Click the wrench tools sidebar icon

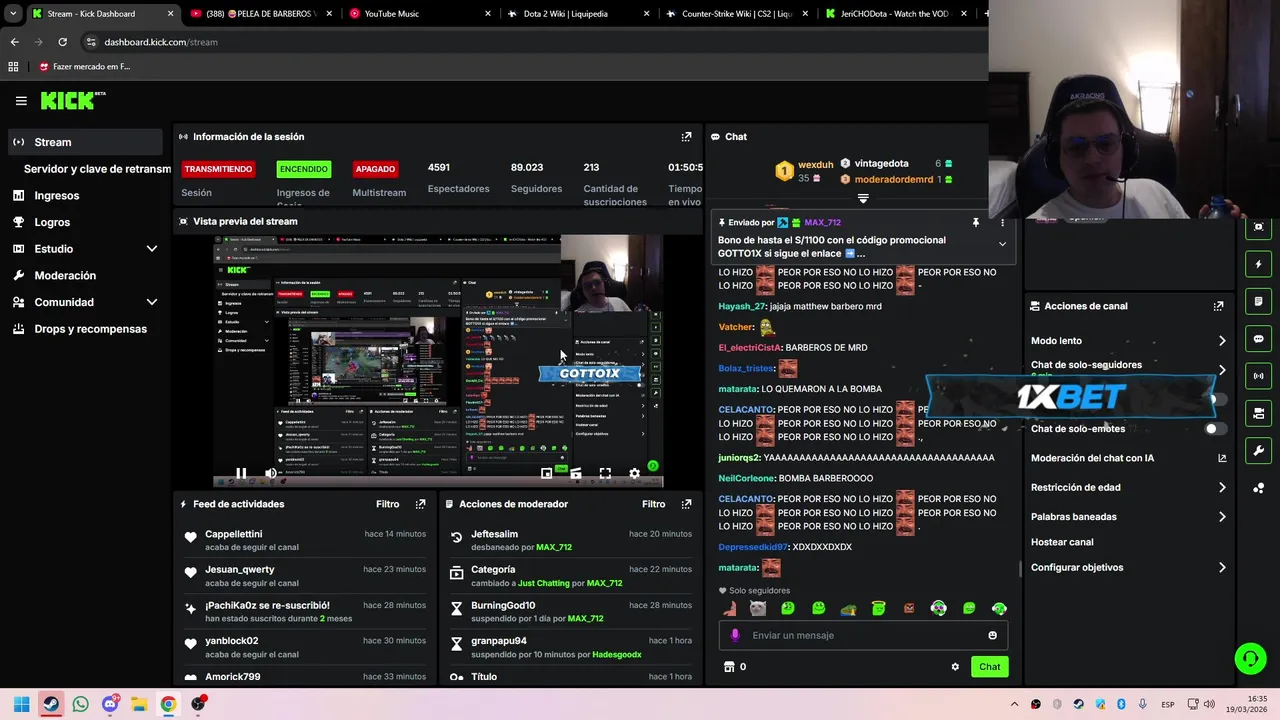coord(1258,450)
